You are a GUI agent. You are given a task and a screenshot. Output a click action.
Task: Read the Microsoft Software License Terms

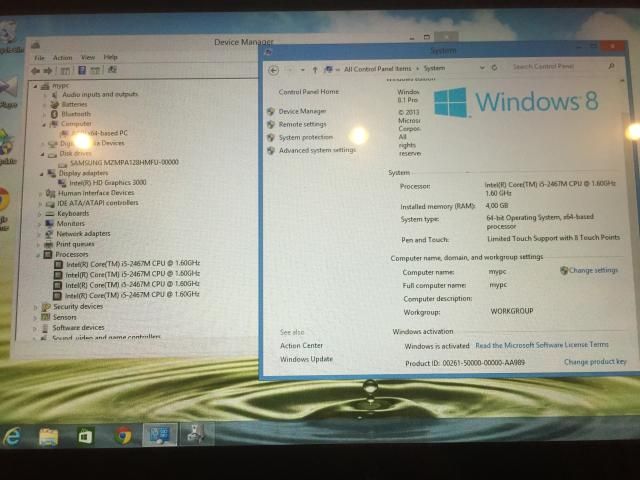click(542, 345)
